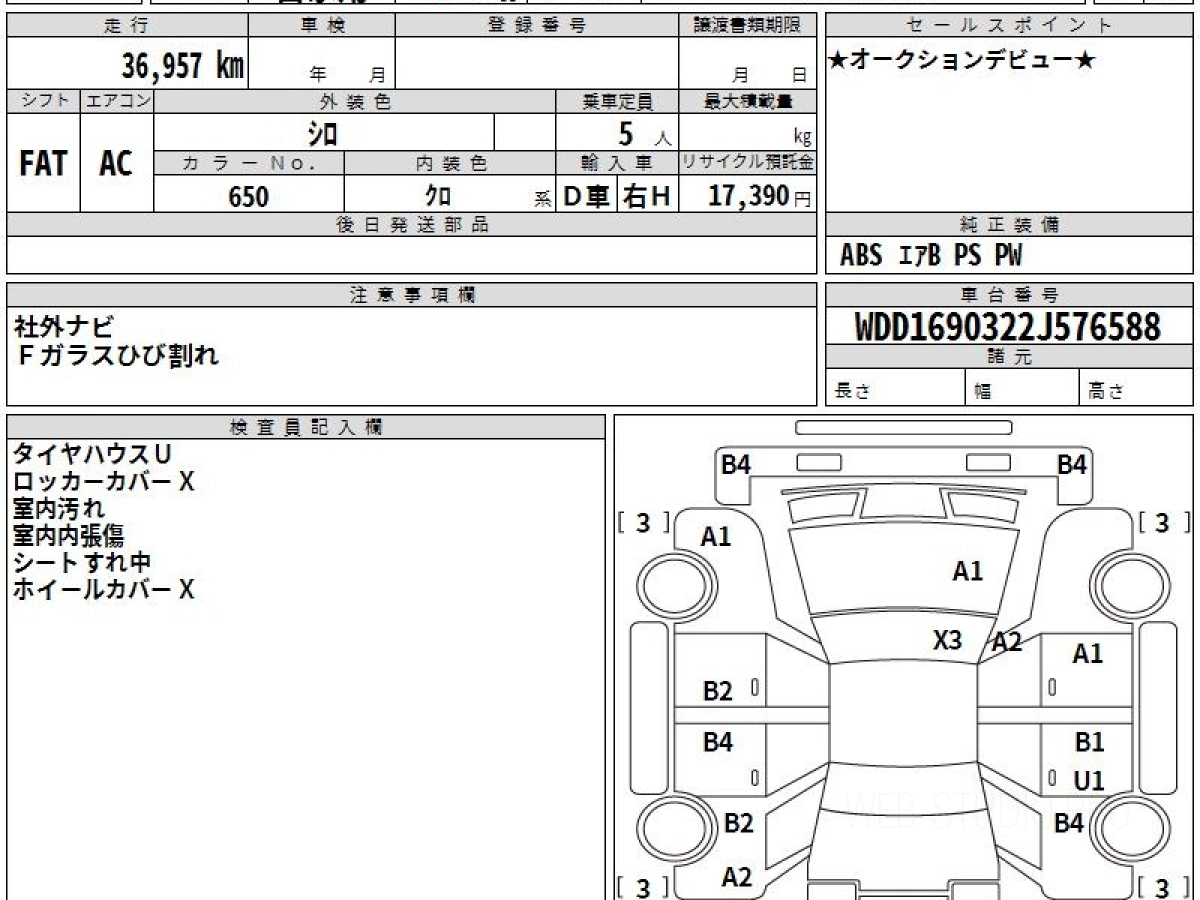Select the mileage value 36,957 km
The height and width of the screenshot is (900, 1200).
(183, 66)
